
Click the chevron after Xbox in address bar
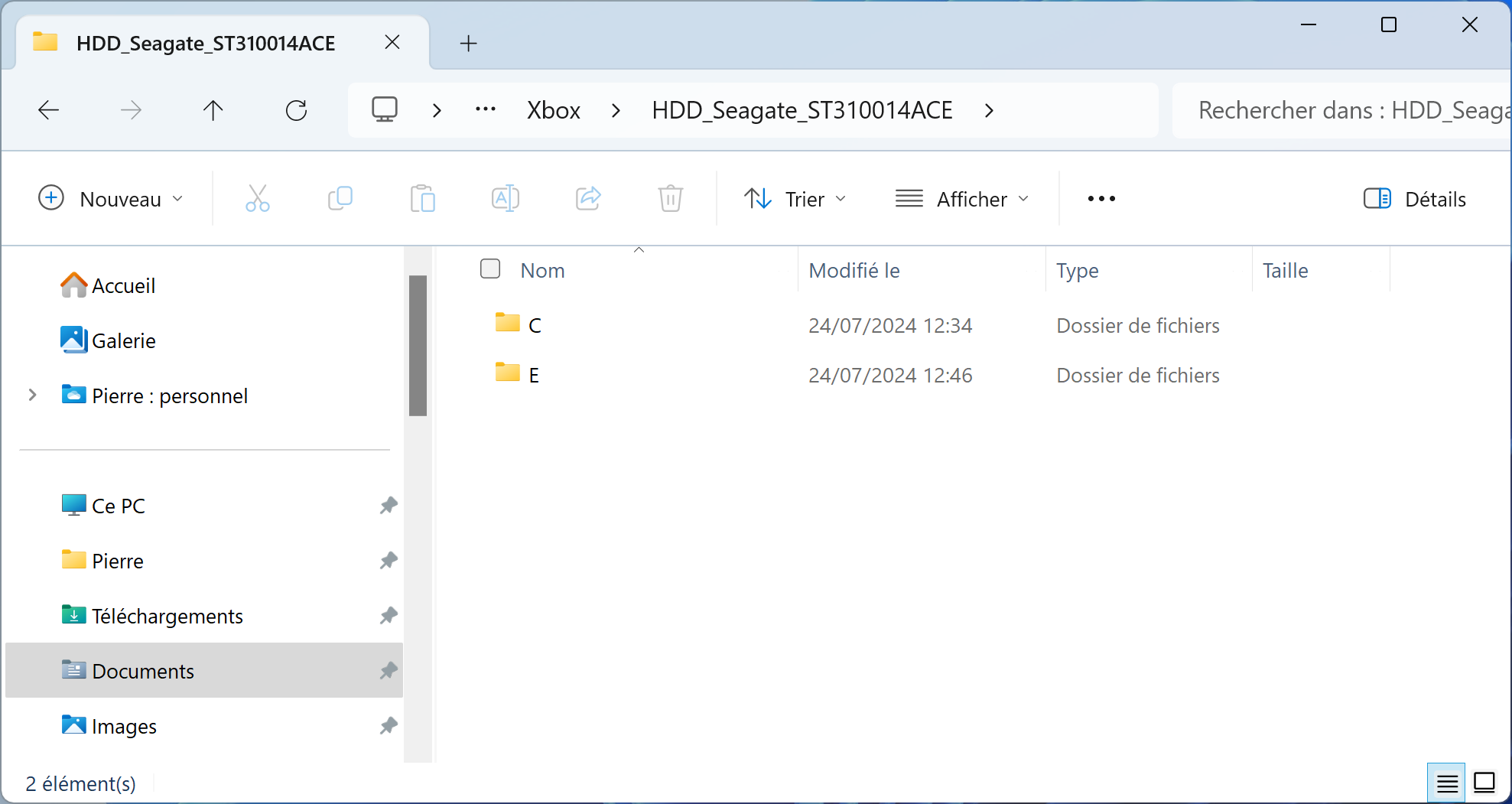(616, 111)
